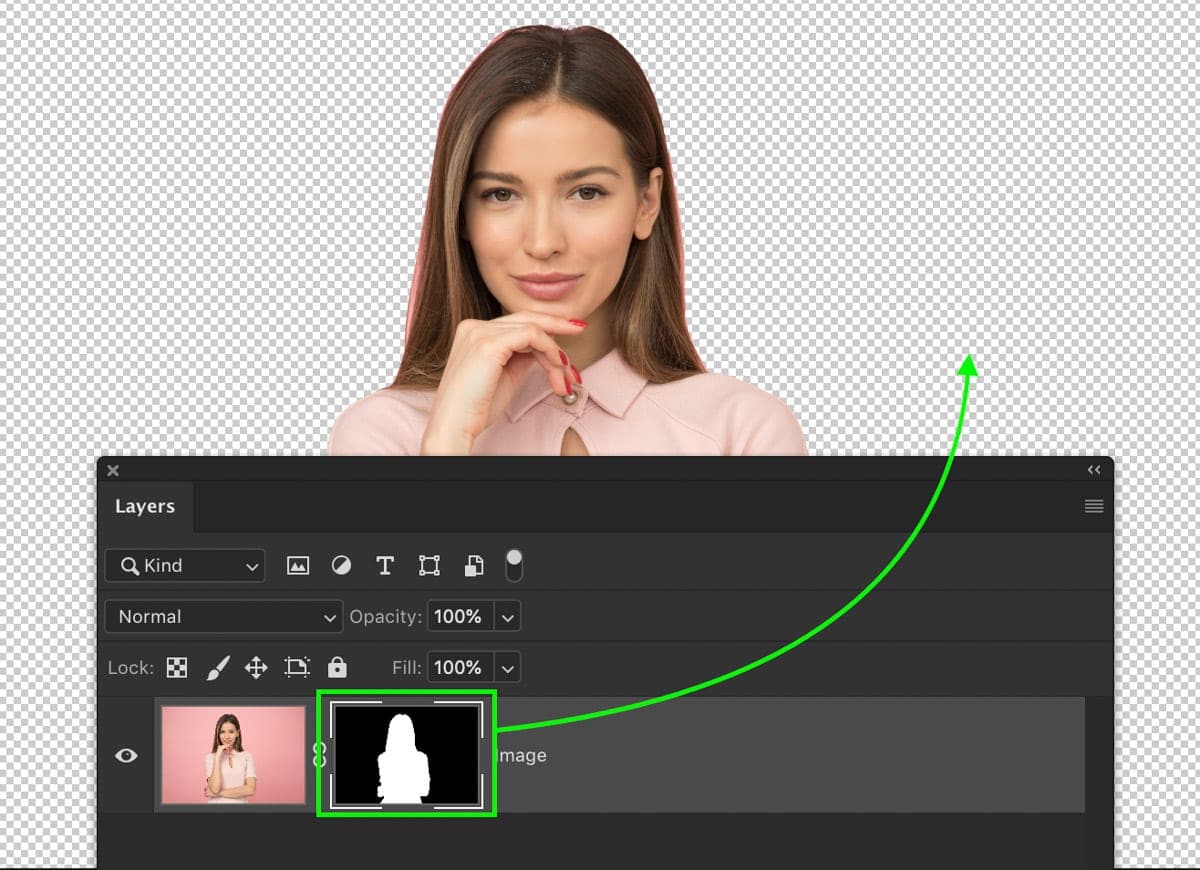Screen dimensions: 1200x870
Task: Lock transparent pixels icon
Action: coord(177,668)
